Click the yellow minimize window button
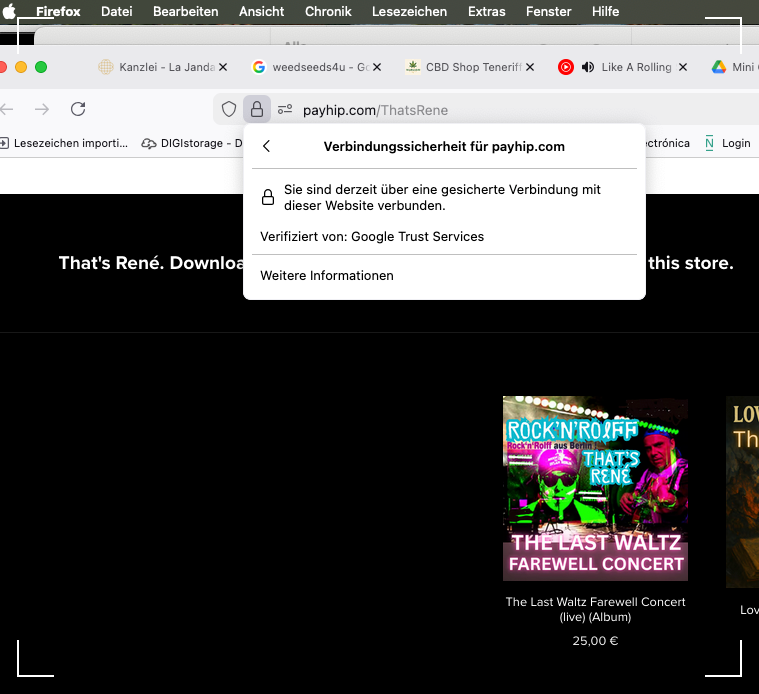This screenshot has width=759, height=694. coord(21,67)
